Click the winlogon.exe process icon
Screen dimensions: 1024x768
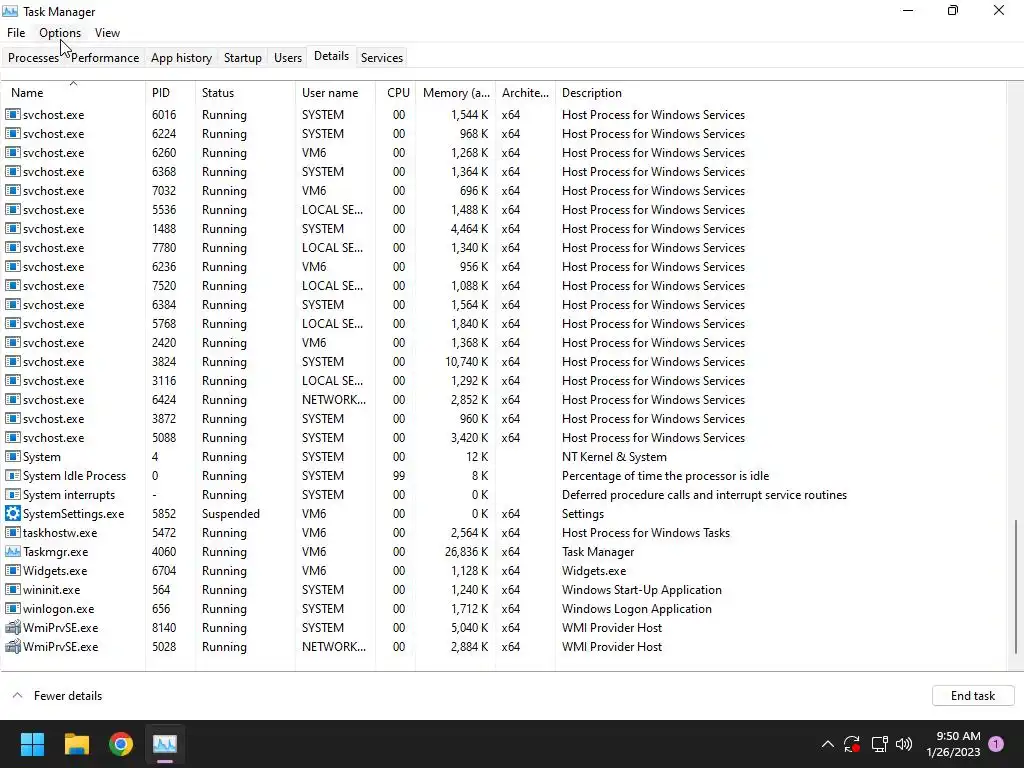(12, 608)
